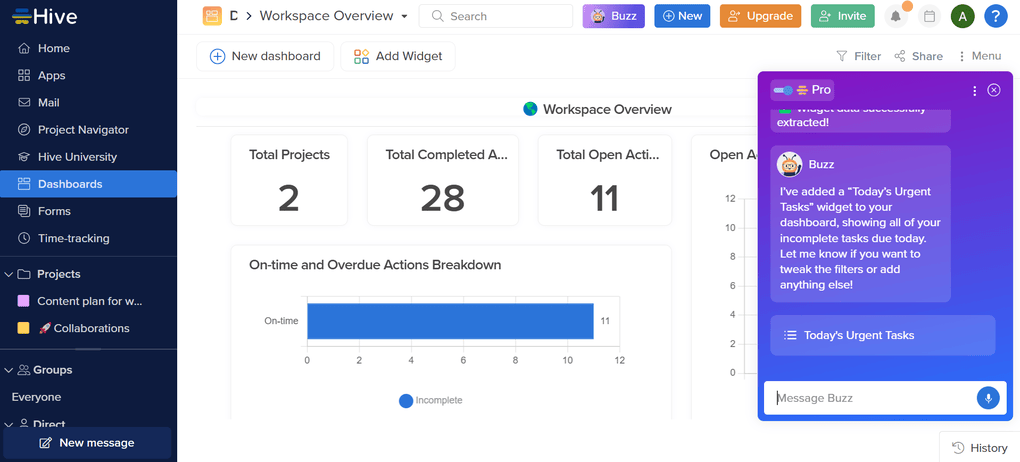The height and width of the screenshot is (462, 1020).
Task: Close the Buzz chat panel
Action: pyautogui.click(x=994, y=90)
